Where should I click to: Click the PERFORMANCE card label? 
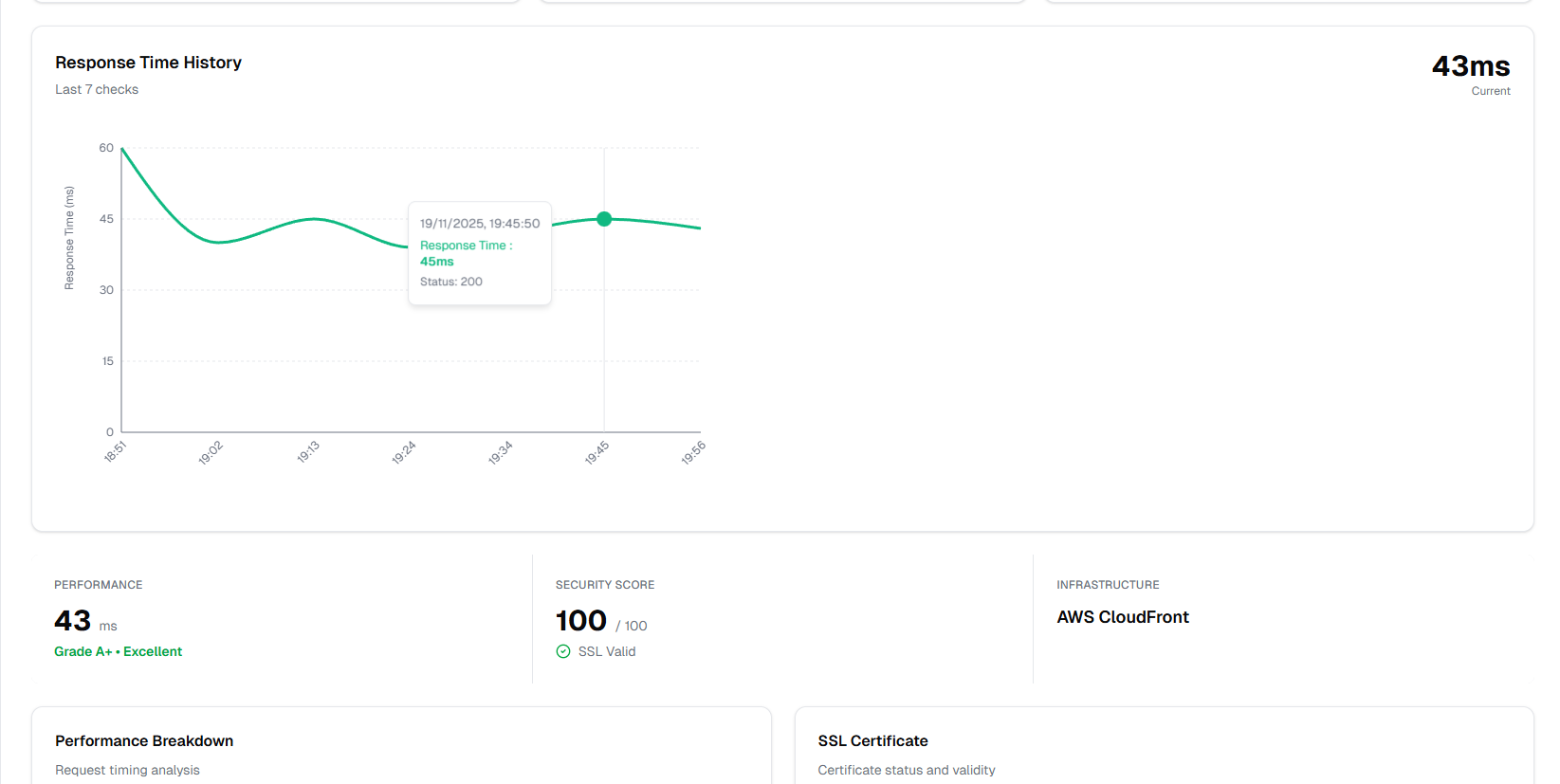[99, 585]
